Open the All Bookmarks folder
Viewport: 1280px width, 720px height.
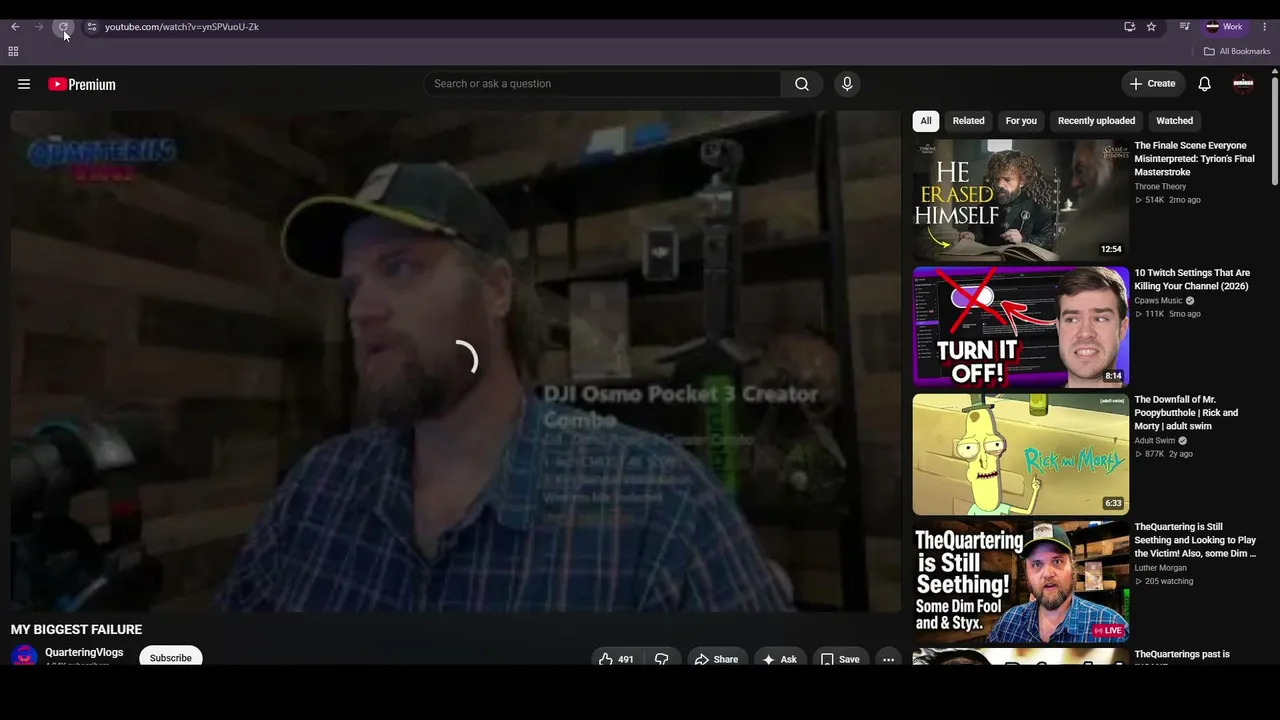click(1237, 51)
